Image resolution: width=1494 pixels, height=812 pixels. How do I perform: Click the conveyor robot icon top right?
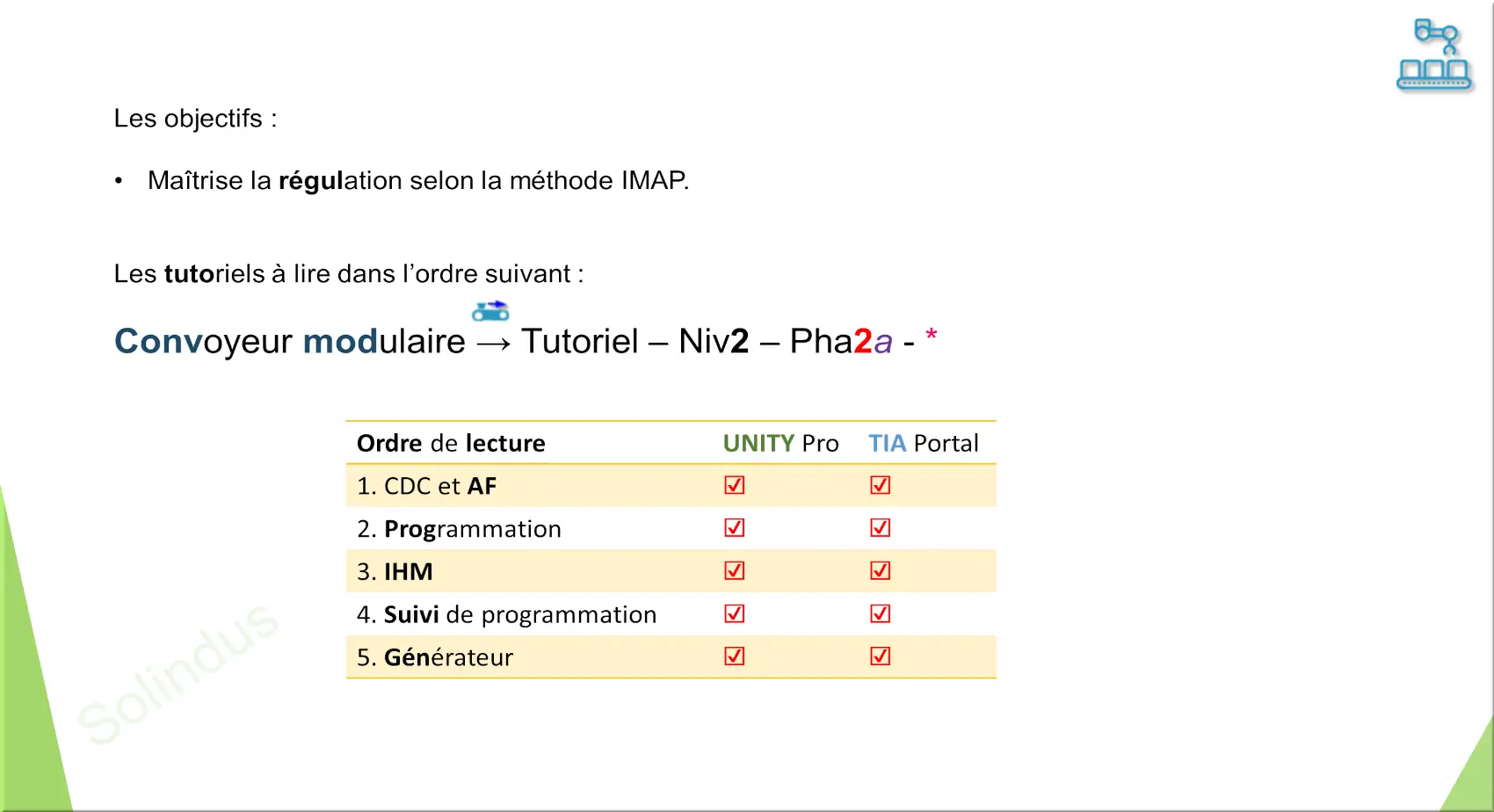coord(1434,54)
